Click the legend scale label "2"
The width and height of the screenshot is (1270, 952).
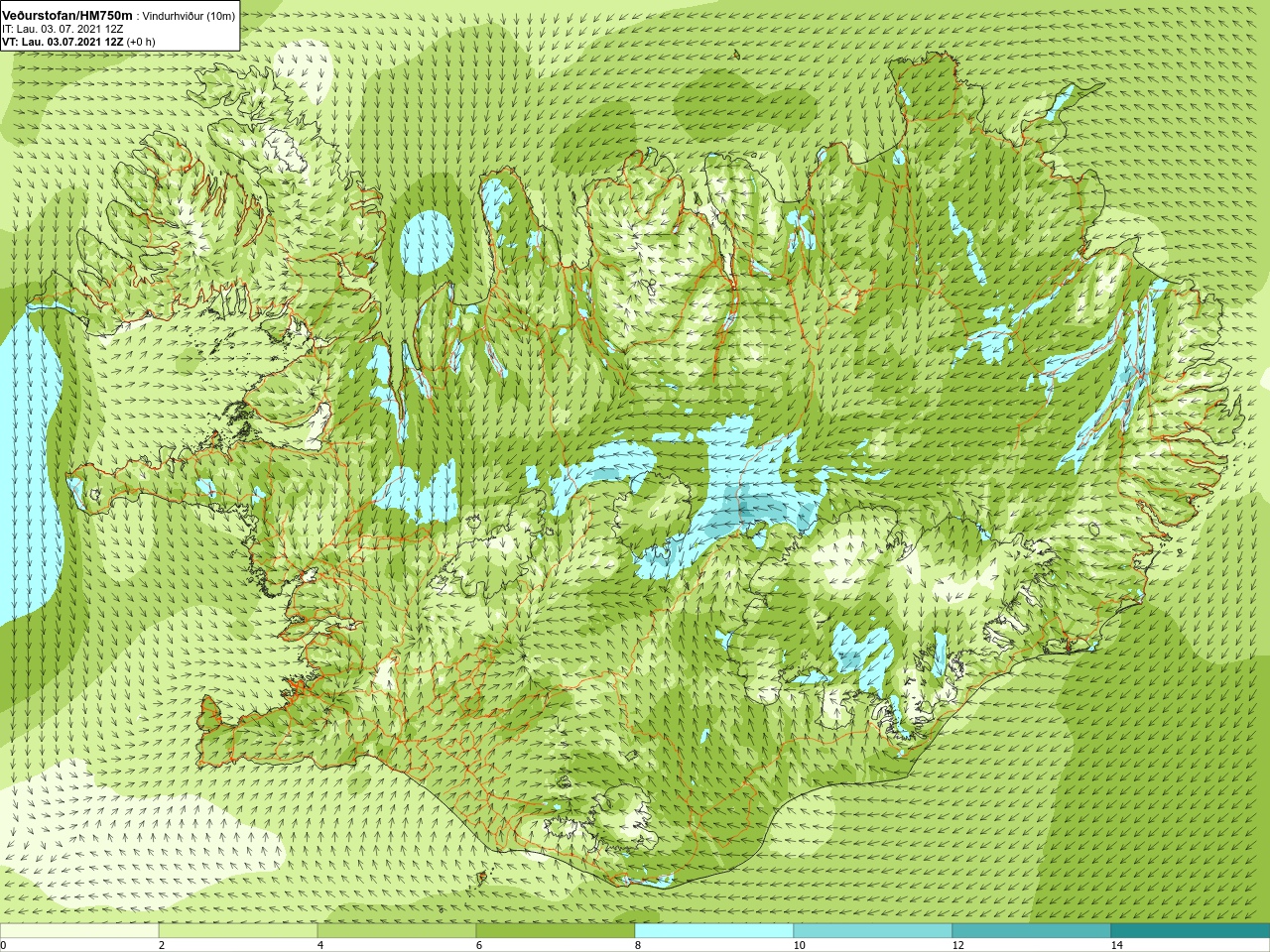(162, 946)
